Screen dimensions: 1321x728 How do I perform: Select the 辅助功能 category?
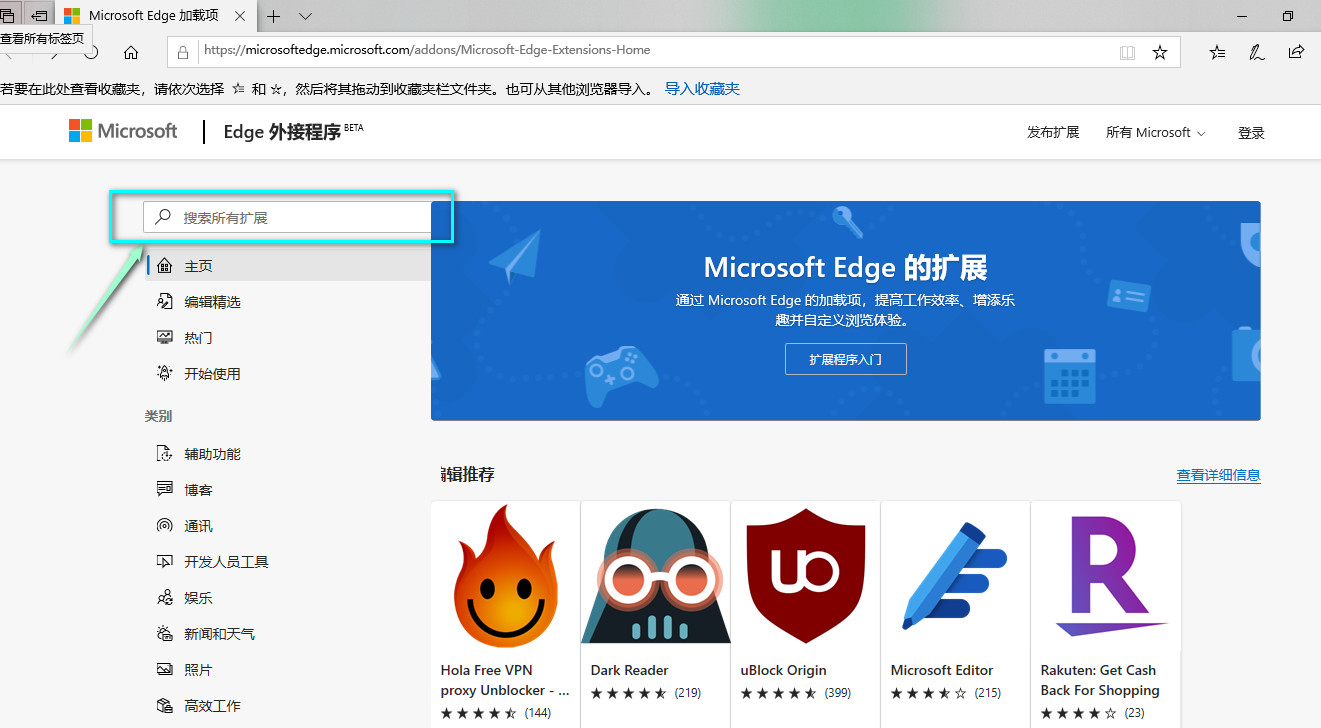pyautogui.click(x=212, y=454)
